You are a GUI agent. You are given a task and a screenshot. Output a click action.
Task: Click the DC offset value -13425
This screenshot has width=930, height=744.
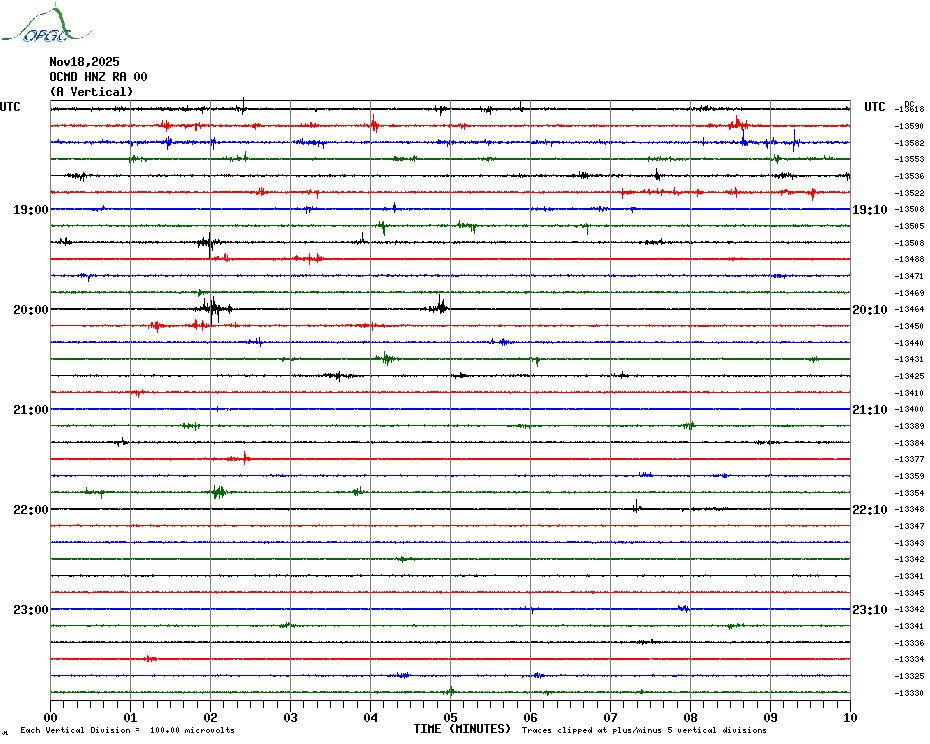pyautogui.click(x=909, y=376)
